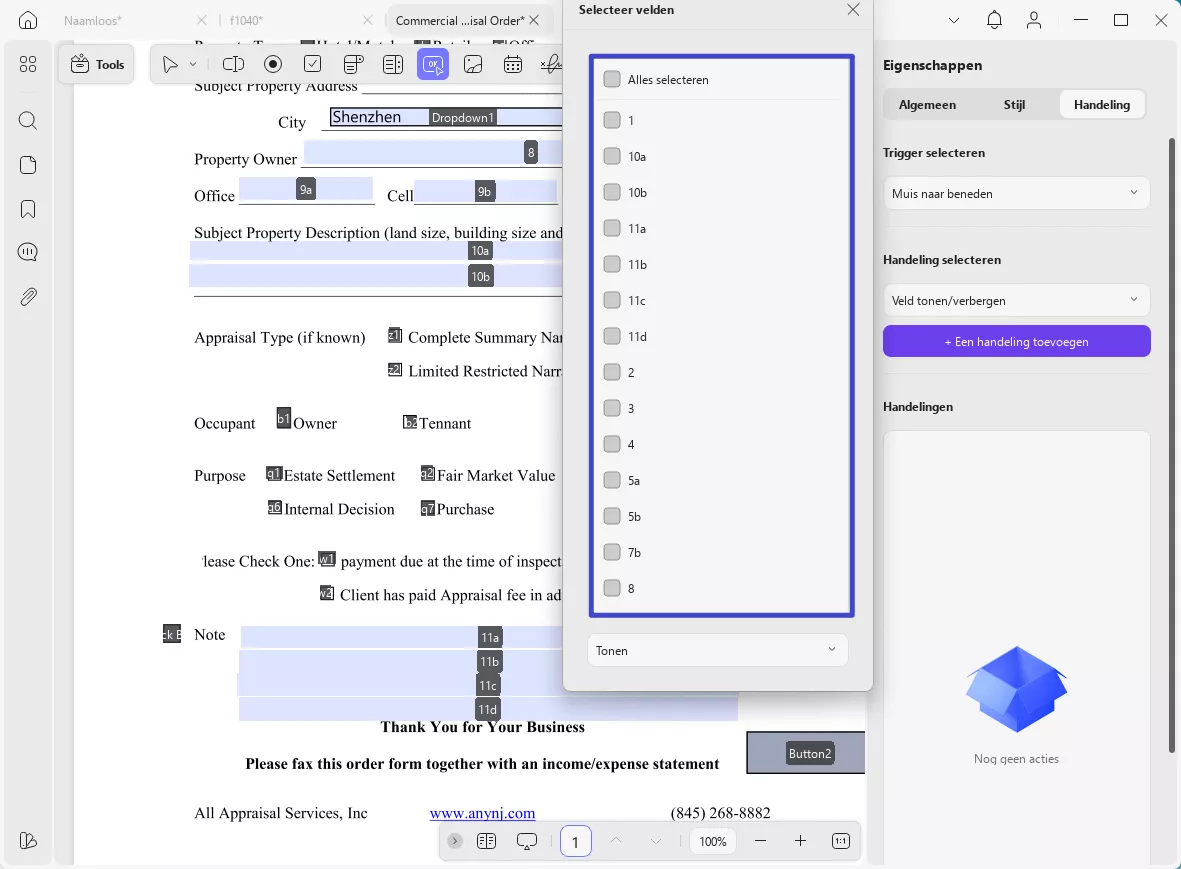This screenshot has width=1181, height=869.
Task: Tick the checkbox for field 10a
Action: tap(612, 156)
